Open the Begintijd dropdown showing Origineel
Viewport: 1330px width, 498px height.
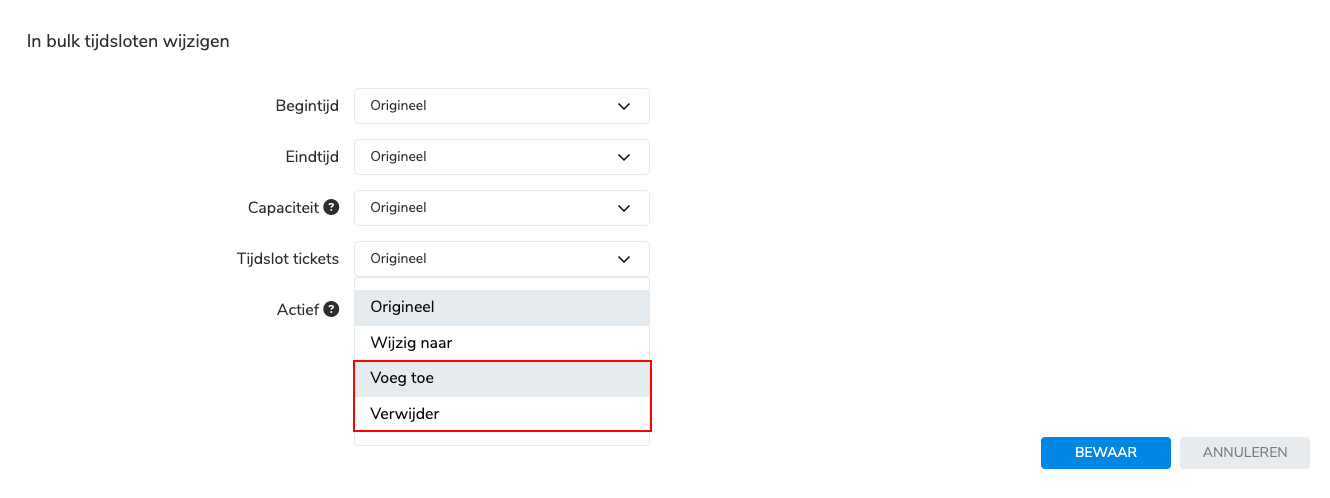click(x=502, y=106)
